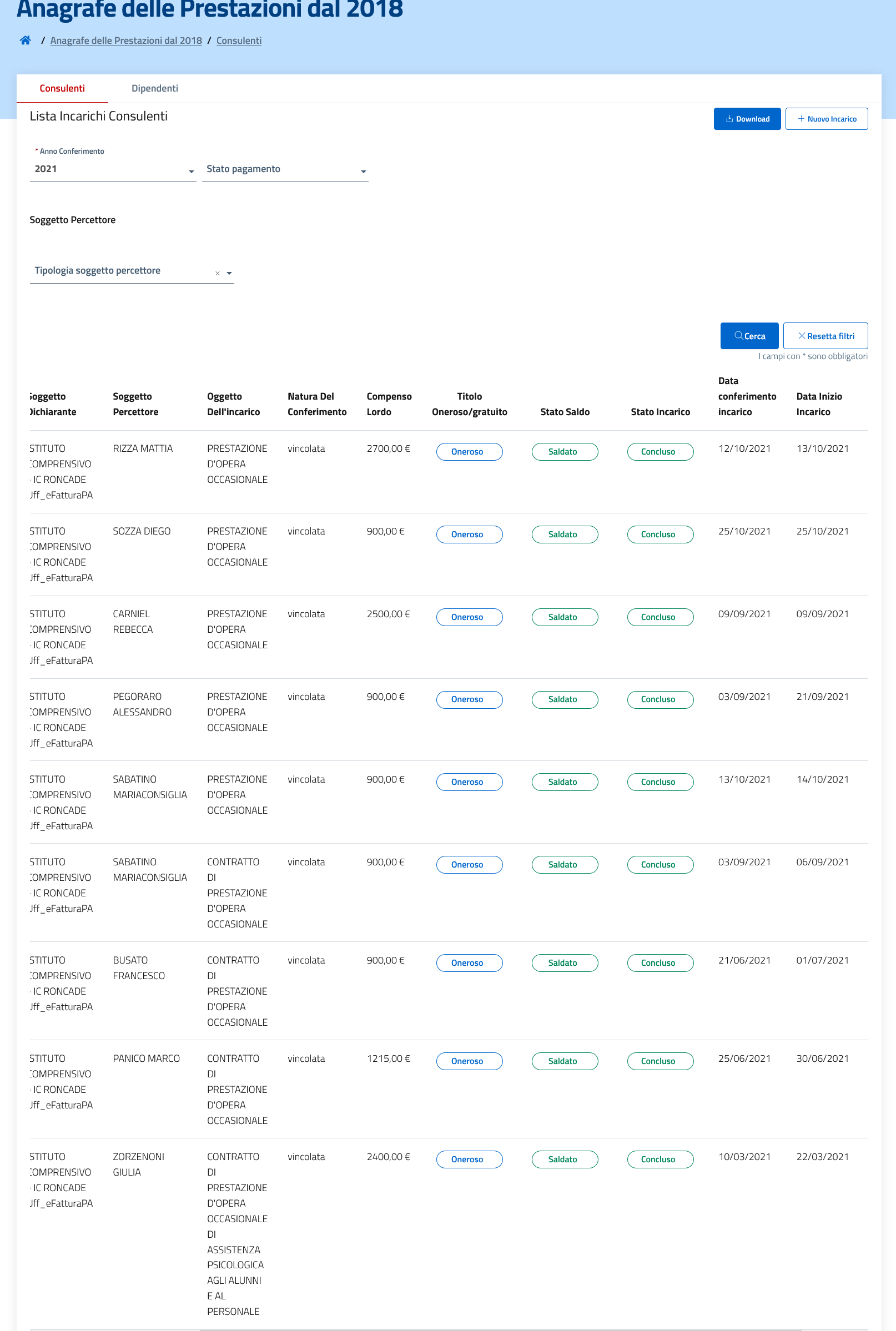
Task: Click the Download button
Action: (x=746, y=119)
